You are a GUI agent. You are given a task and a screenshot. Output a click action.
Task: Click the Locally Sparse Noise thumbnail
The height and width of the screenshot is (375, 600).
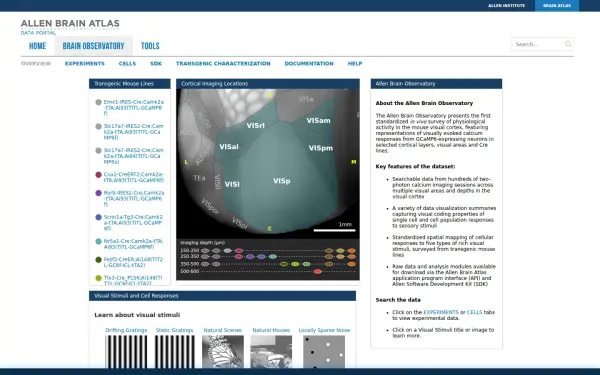coord(324,352)
